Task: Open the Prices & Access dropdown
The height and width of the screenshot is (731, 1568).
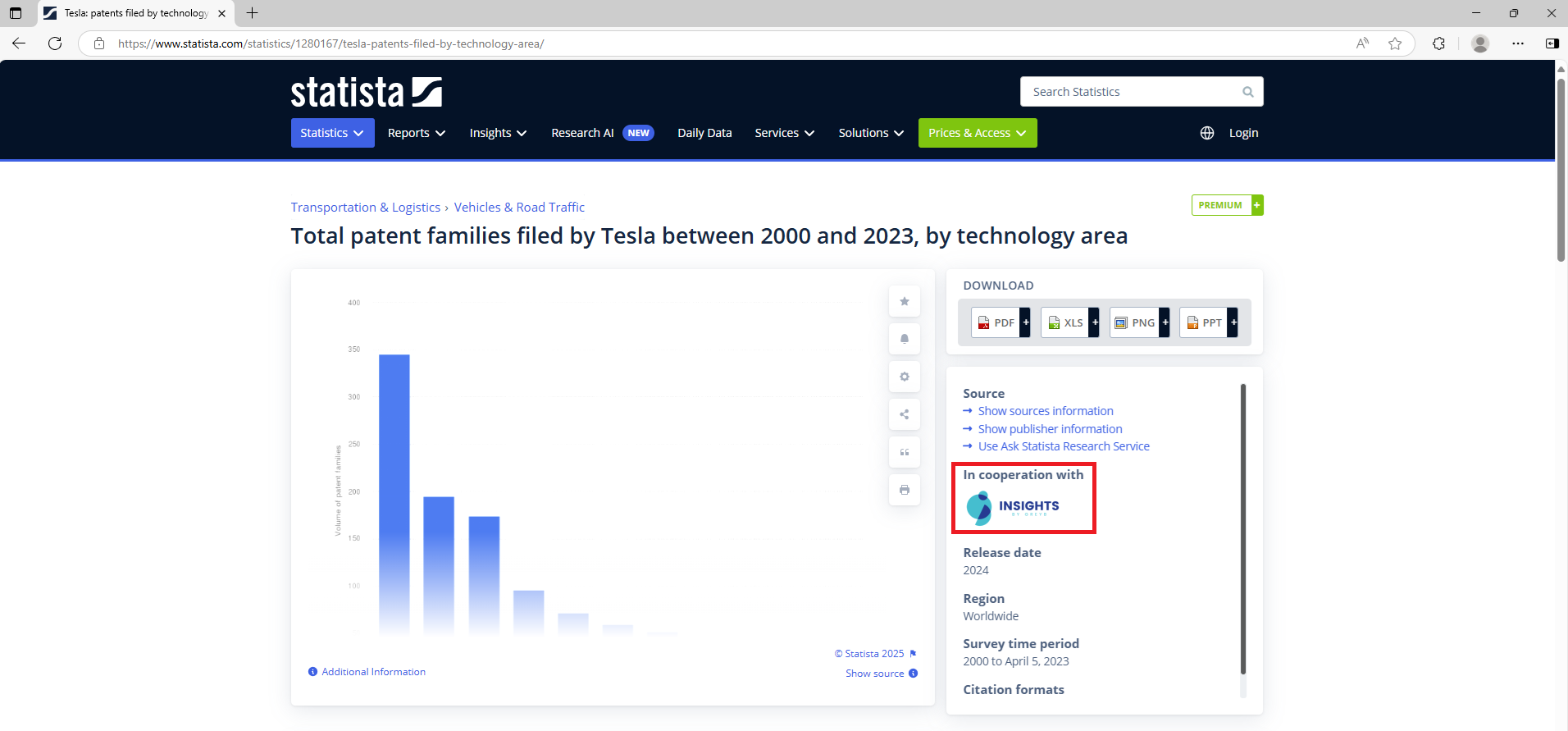Action: click(x=977, y=133)
